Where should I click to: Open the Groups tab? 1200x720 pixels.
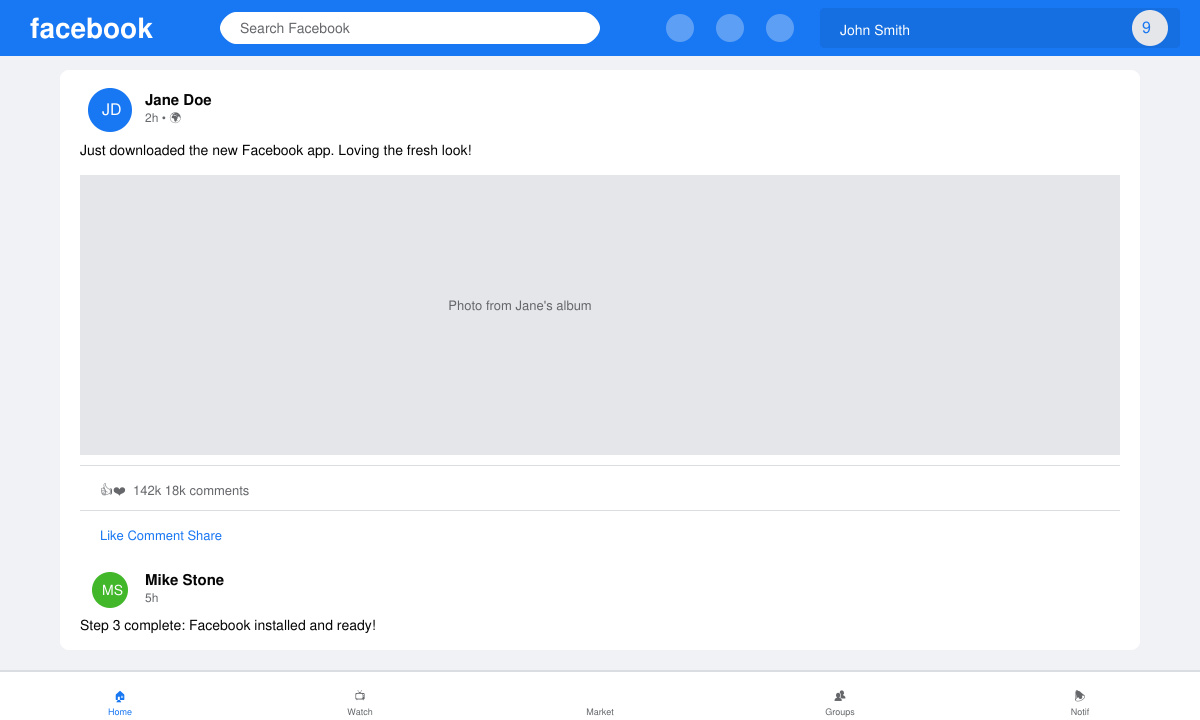coord(840,702)
